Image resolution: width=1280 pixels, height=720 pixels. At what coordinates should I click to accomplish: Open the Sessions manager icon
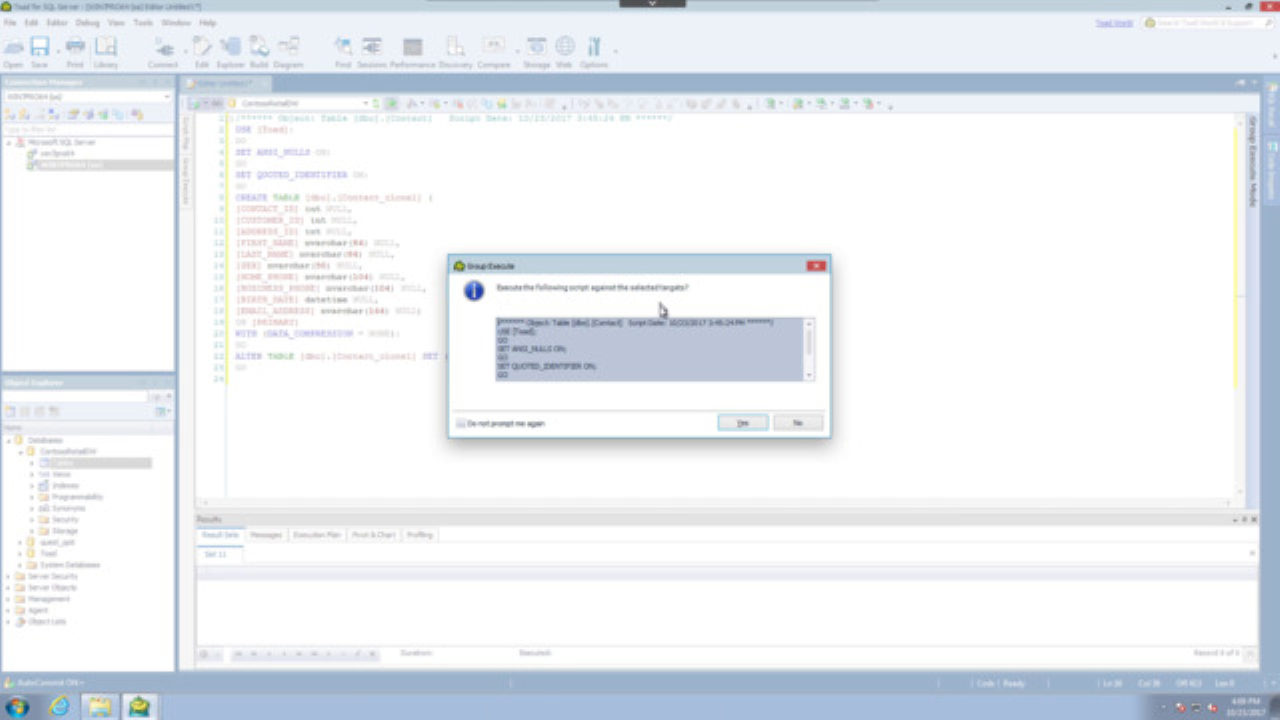pos(372,47)
